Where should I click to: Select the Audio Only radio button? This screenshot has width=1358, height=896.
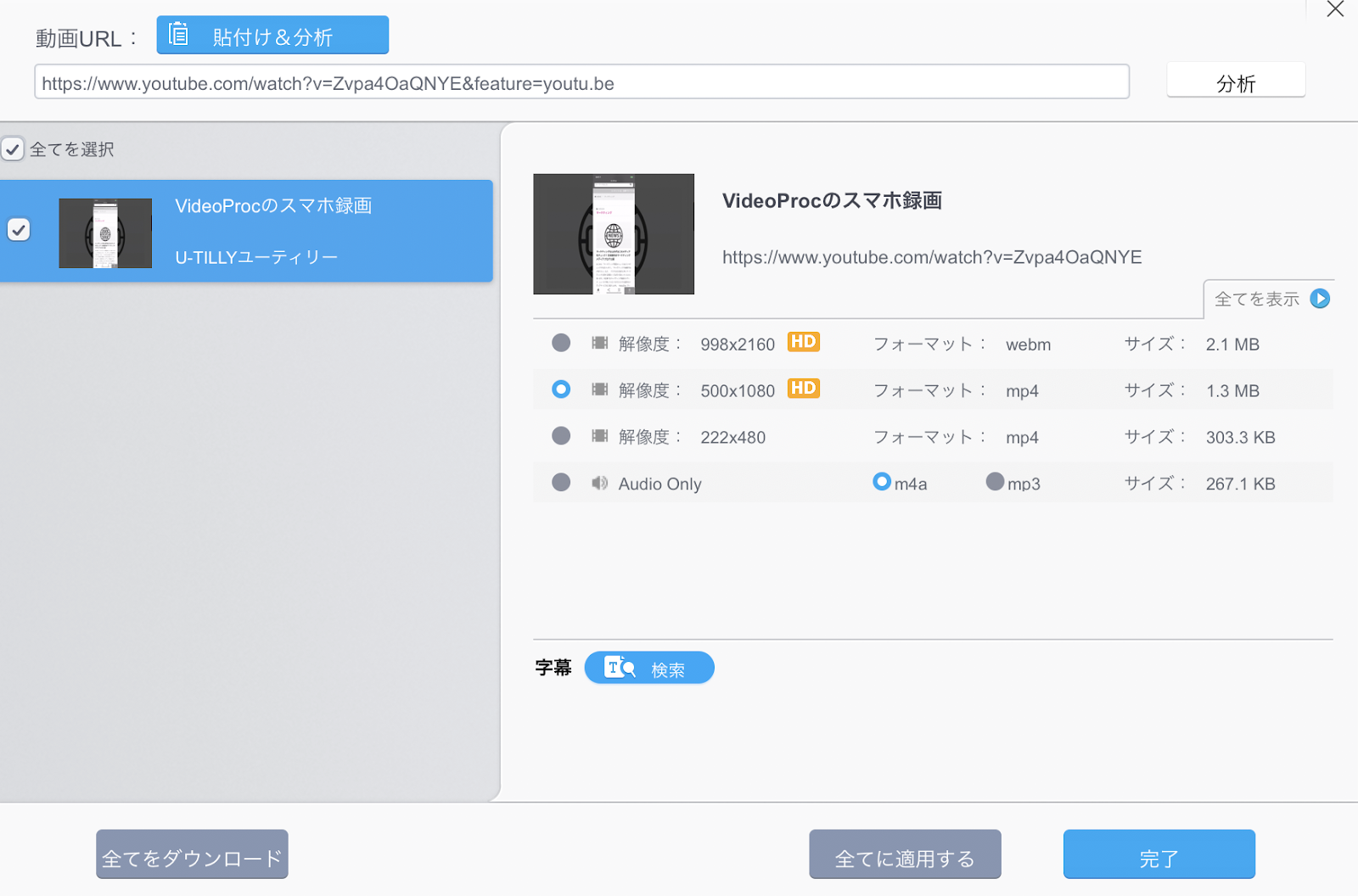click(x=561, y=483)
